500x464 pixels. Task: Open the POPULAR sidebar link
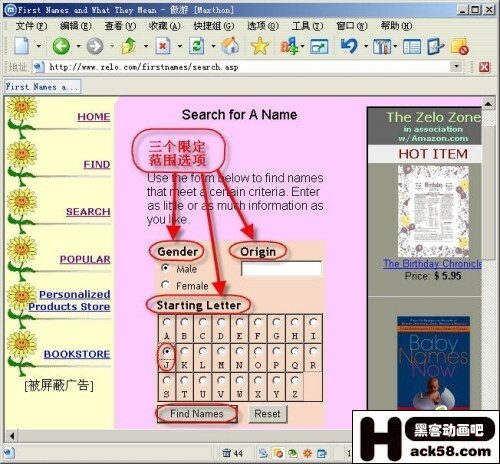[85, 259]
